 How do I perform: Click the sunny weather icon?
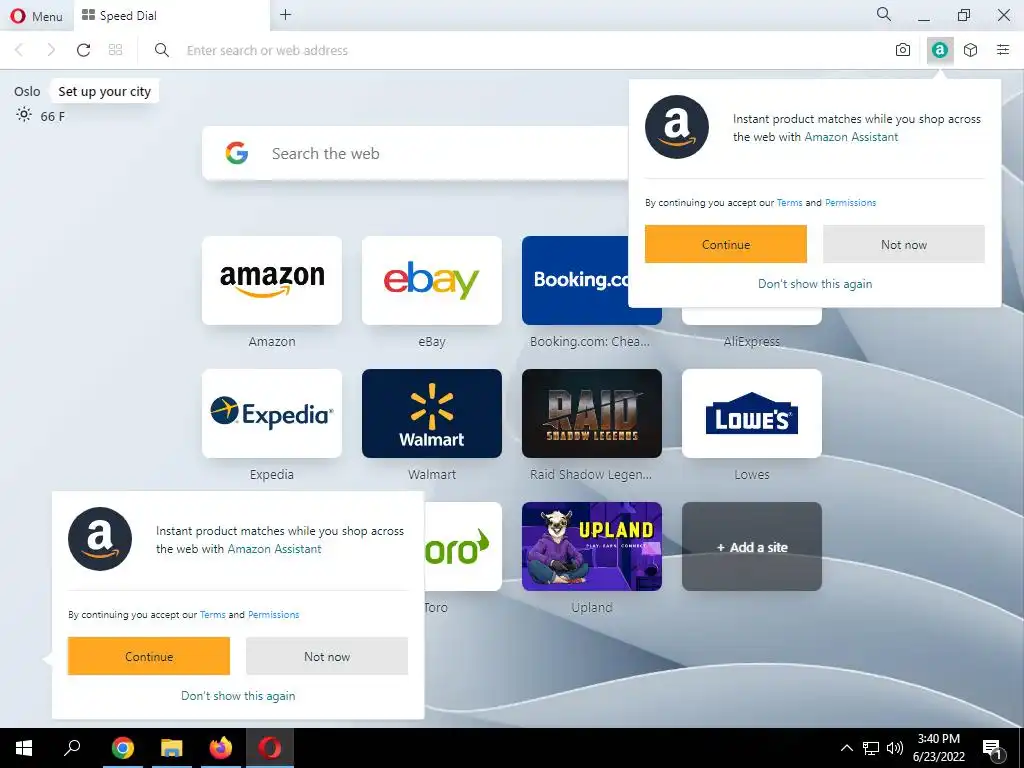pos(24,116)
